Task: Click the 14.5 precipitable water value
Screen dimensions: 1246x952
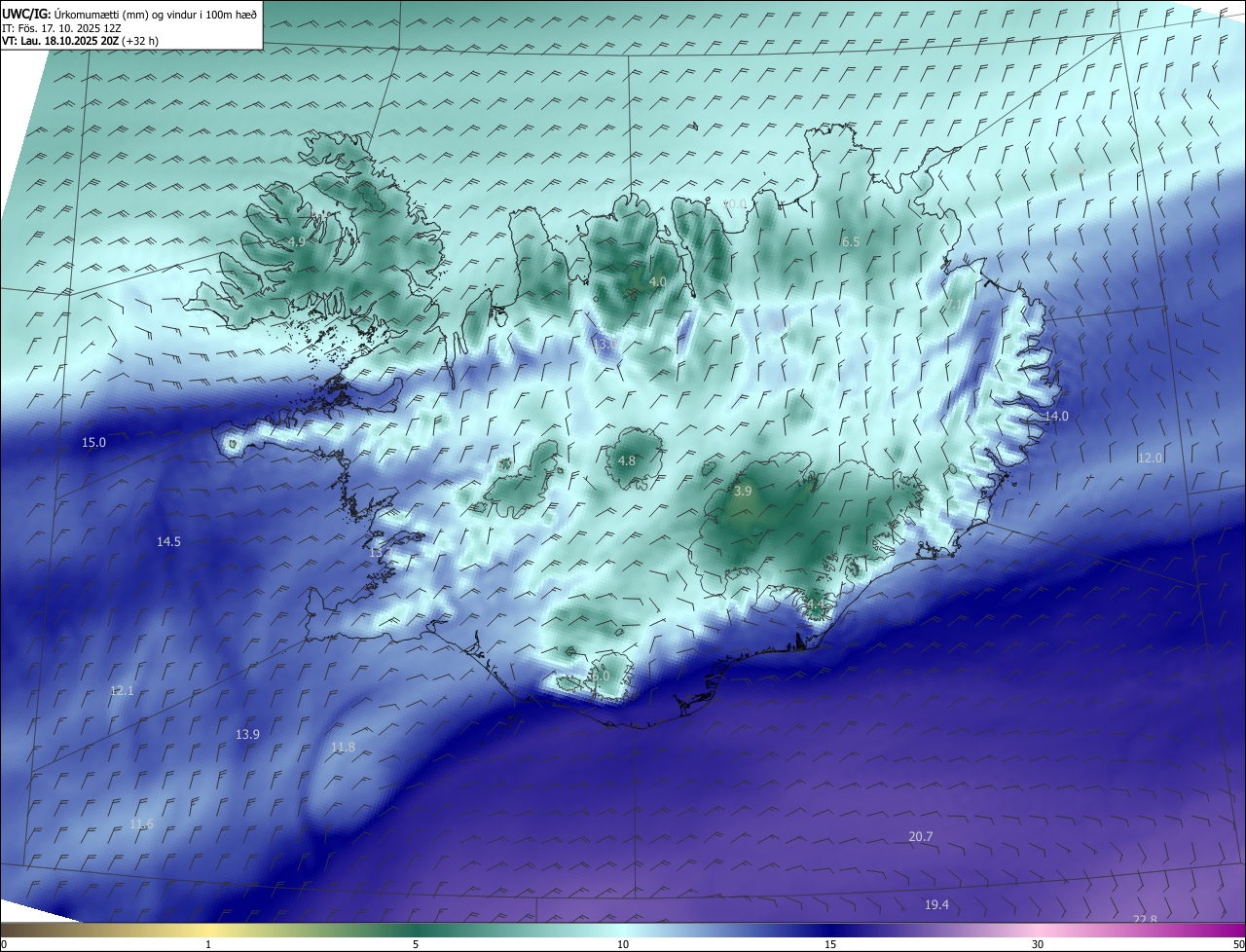Action: pos(168,541)
